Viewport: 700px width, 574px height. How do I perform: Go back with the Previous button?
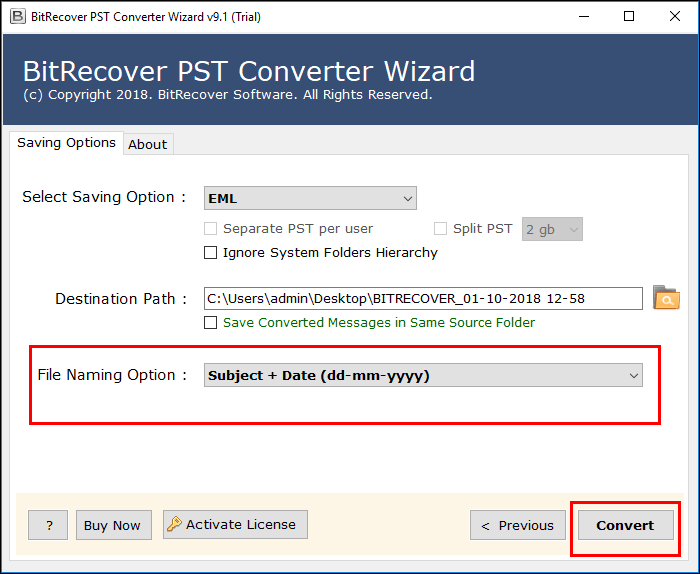tap(517, 525)
